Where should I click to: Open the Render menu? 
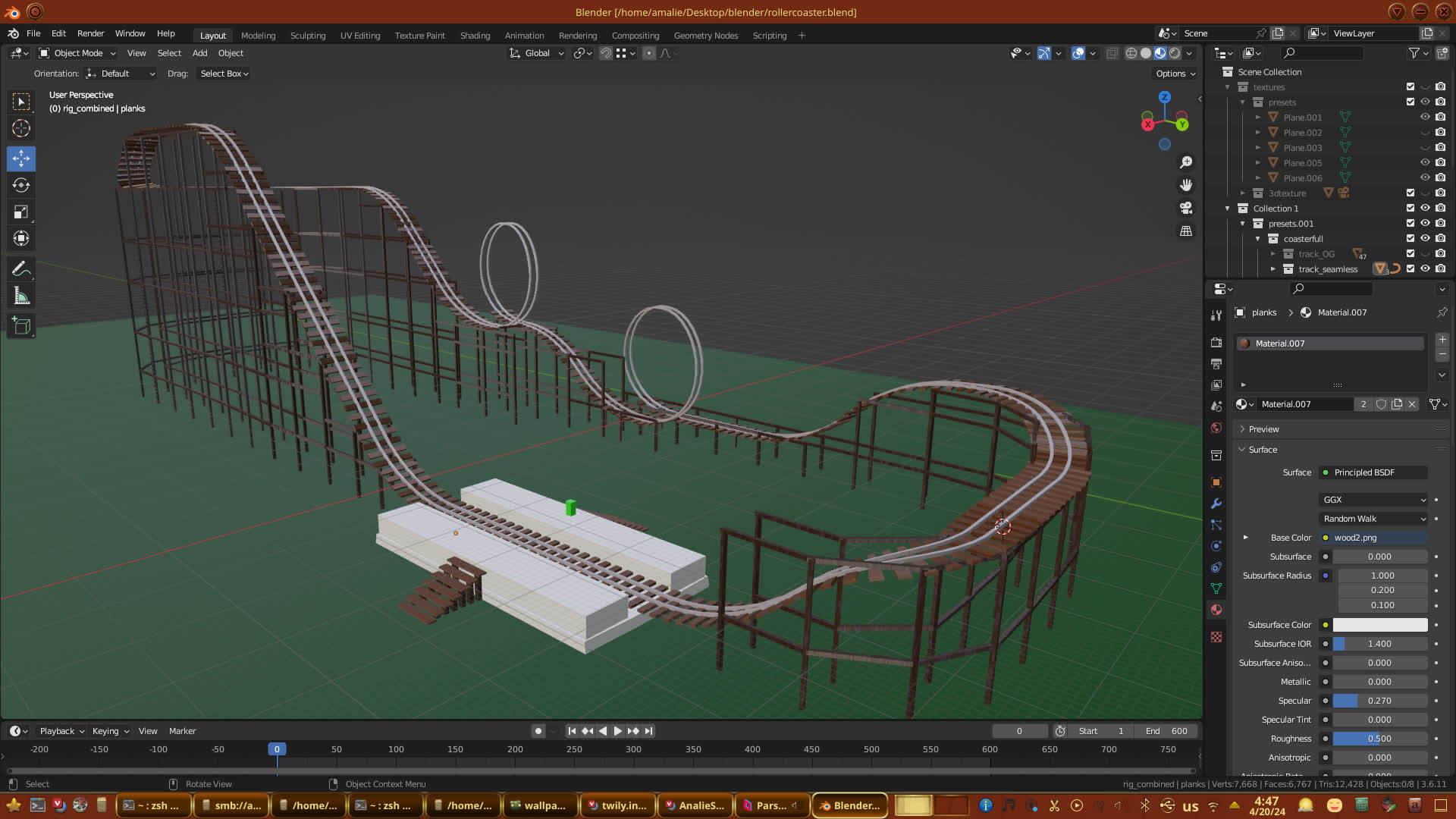coord(90,33)
